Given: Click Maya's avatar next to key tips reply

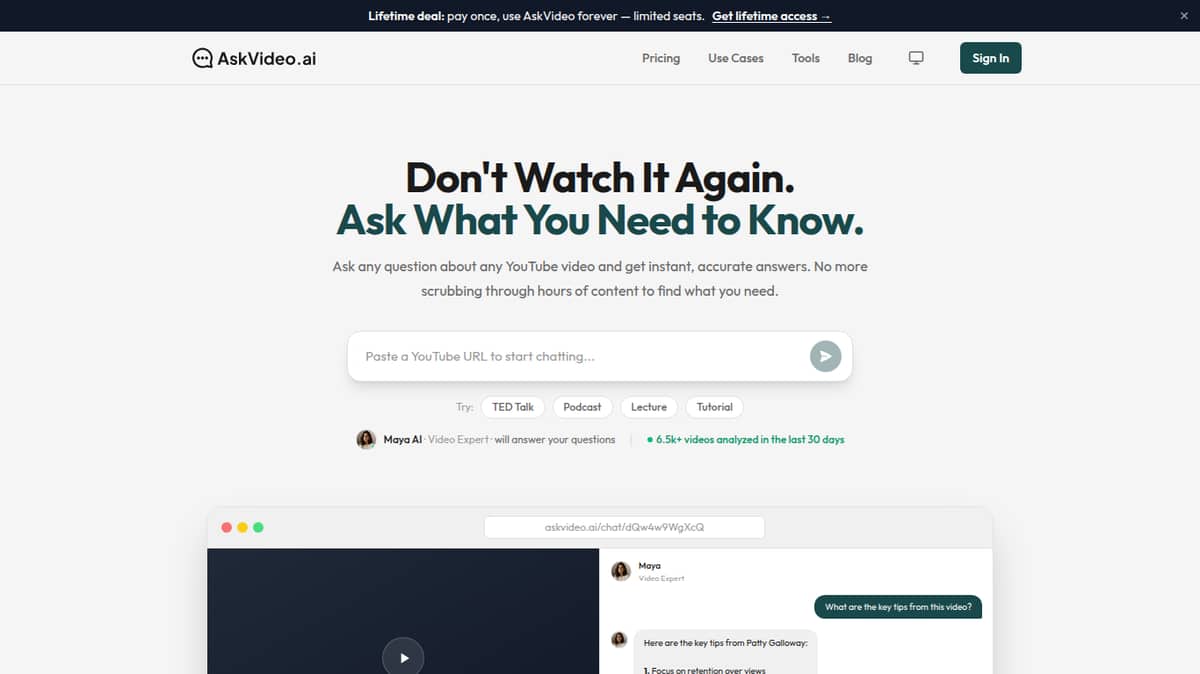Looking at the screenshot, I should [620, 639].
